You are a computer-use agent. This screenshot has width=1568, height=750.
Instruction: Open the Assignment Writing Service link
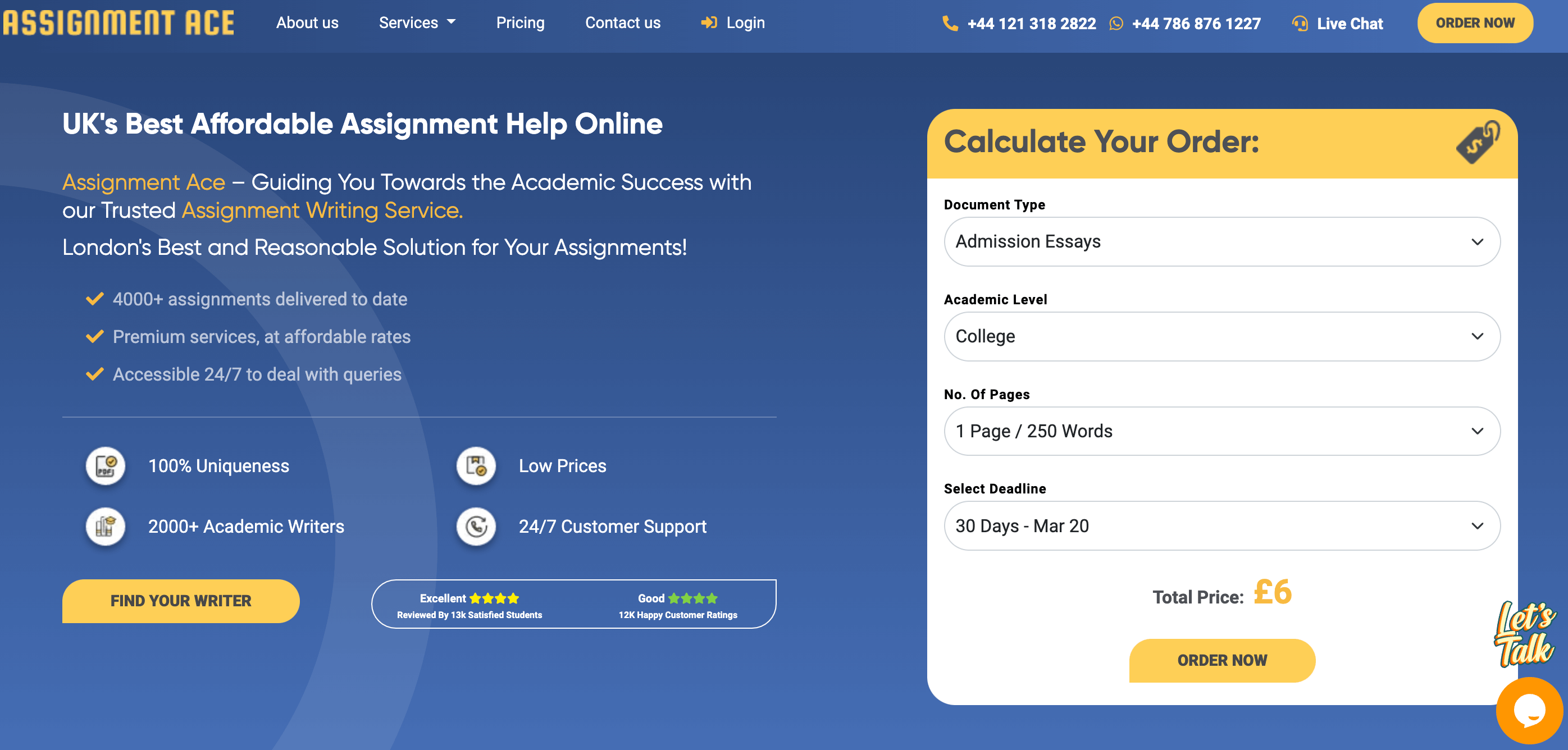point(322,211)
